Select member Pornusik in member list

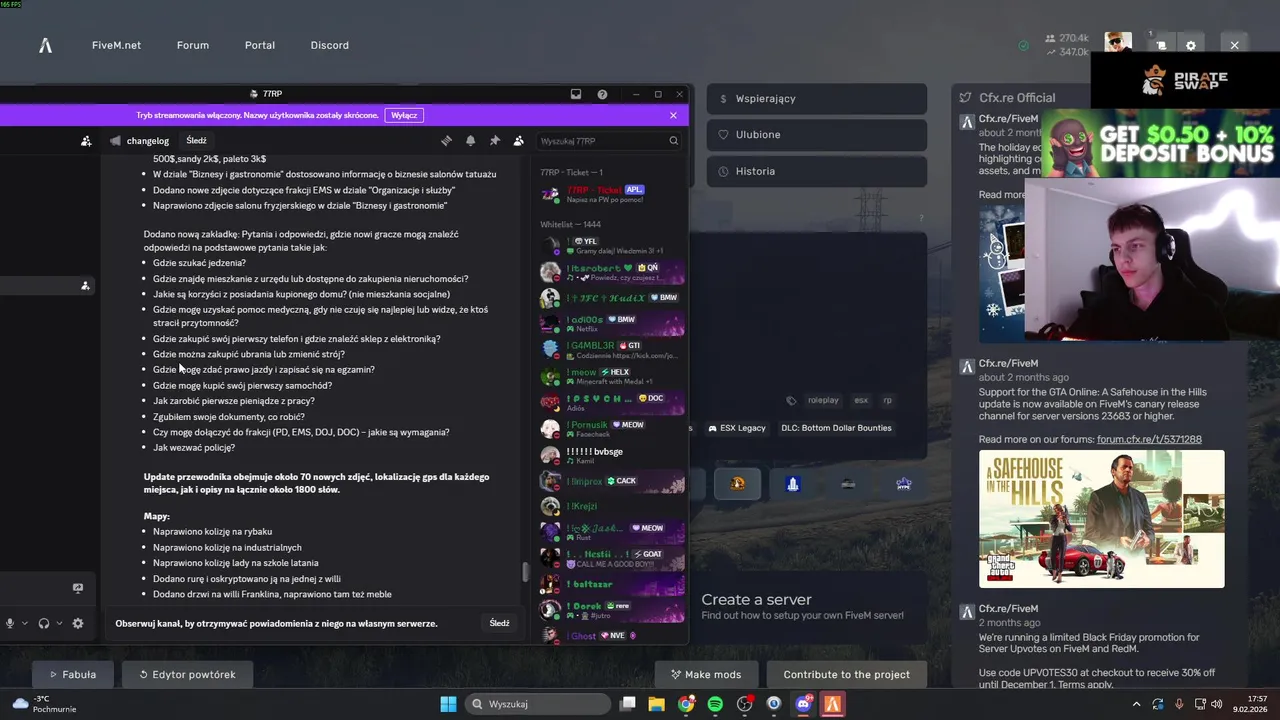click(612, 429)
